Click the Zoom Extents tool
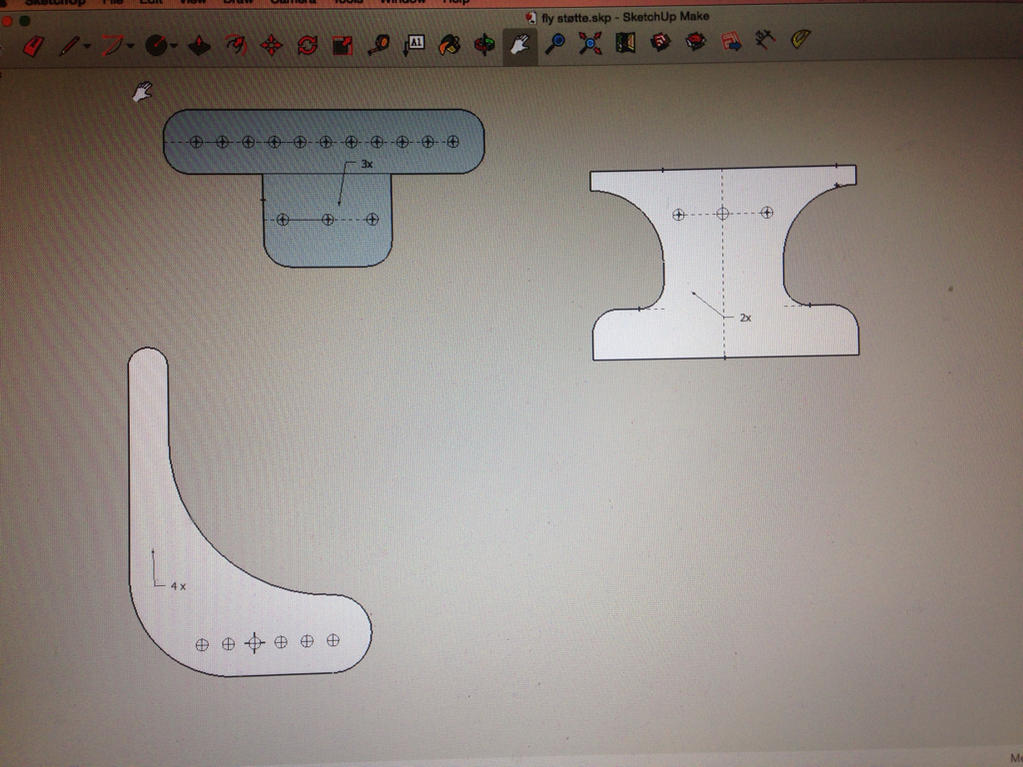Image resolution: width=1023 pixels, height=767 pixels. (590, 42)
